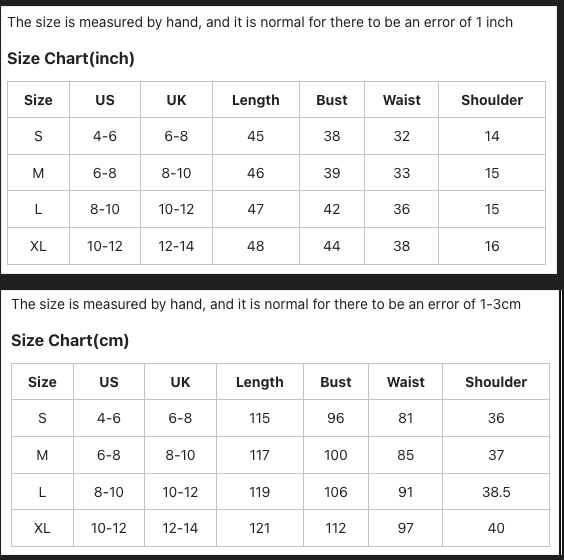Click Shoulder value 38.5 in cm table
This screenshot has width=564, height=560.
coord(496,492)
